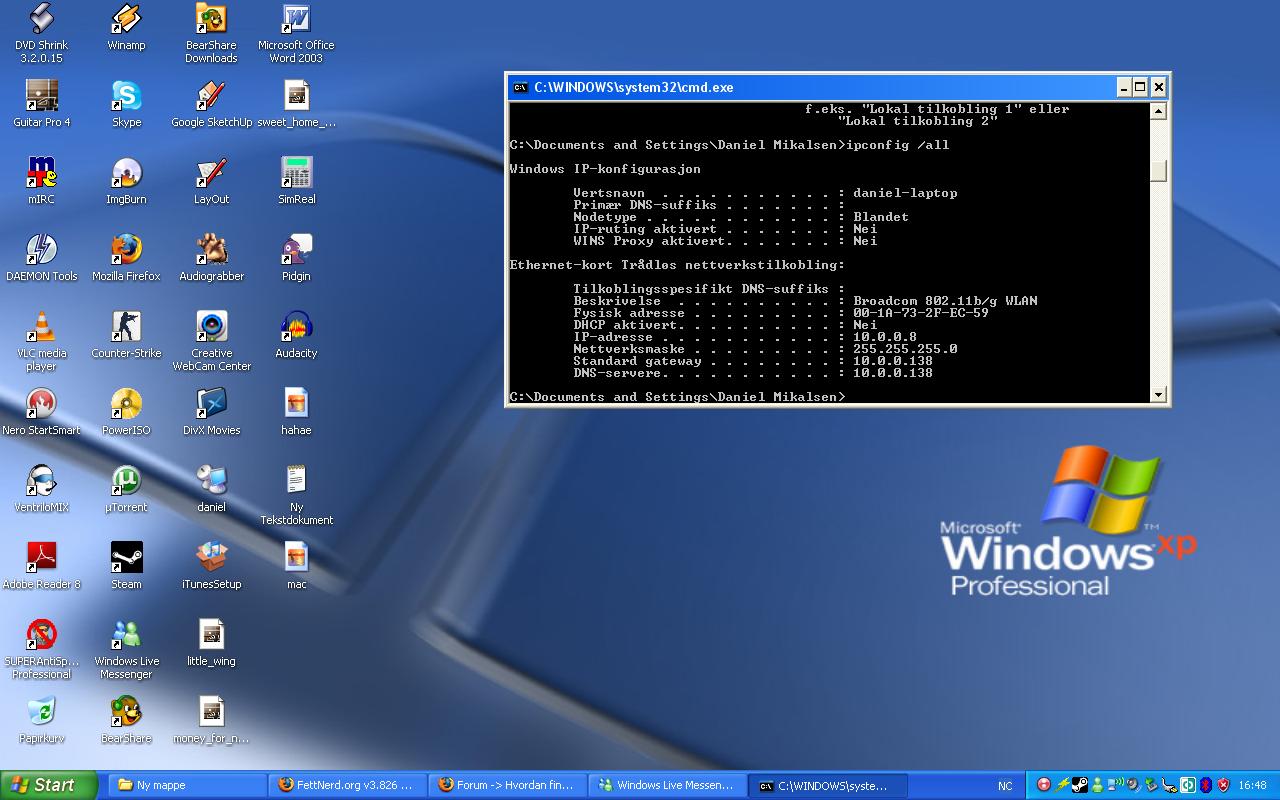Screen dimensions: 1280x800
Task: Select the Counter-Strike shortcut
Action: click(x=126, y=335)
